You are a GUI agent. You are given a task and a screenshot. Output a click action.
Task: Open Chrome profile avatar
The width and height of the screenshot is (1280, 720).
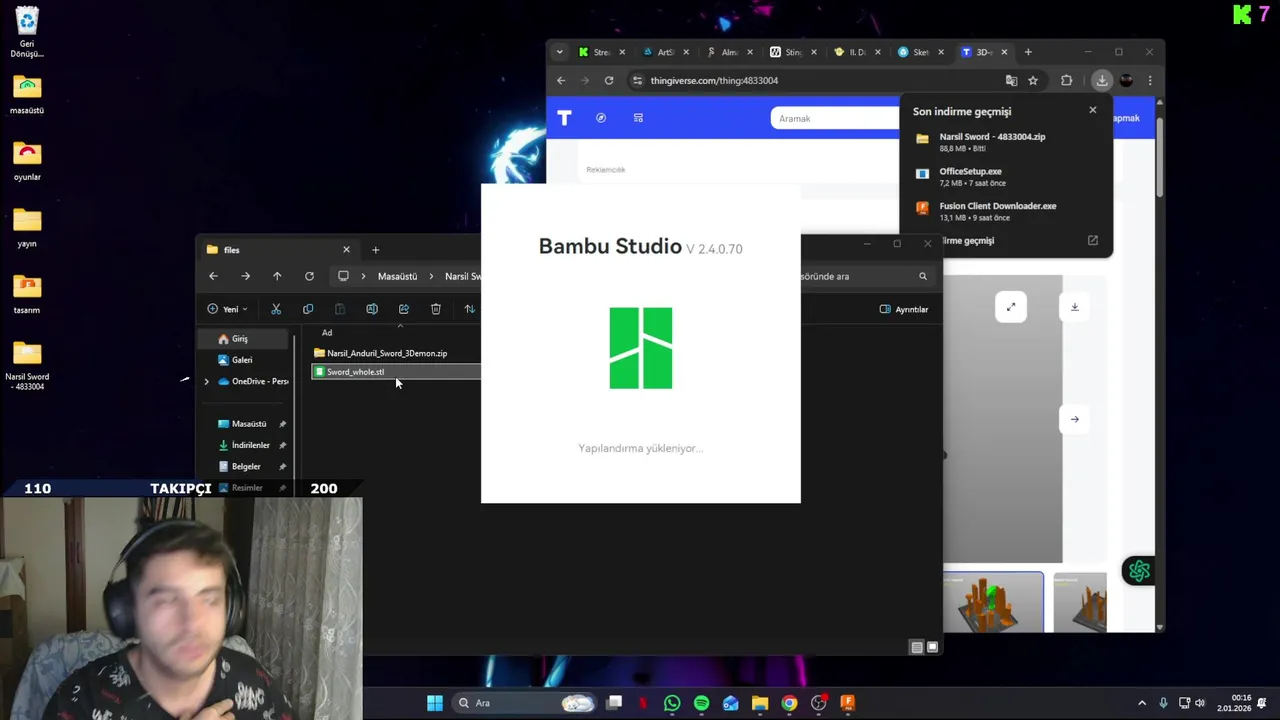1126,80
